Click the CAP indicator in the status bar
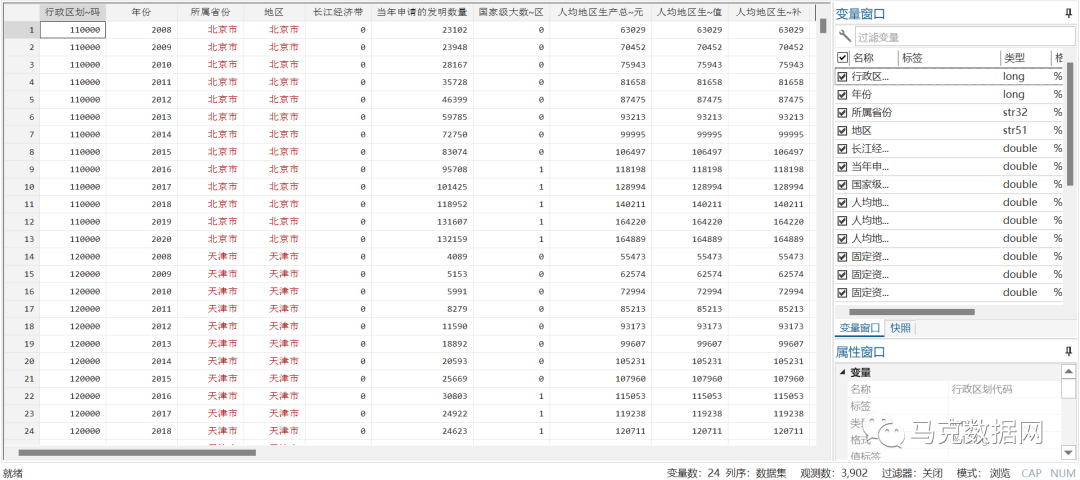Image resolution: width=1080 pixels, height=480 pixels. pos(1031,473)
